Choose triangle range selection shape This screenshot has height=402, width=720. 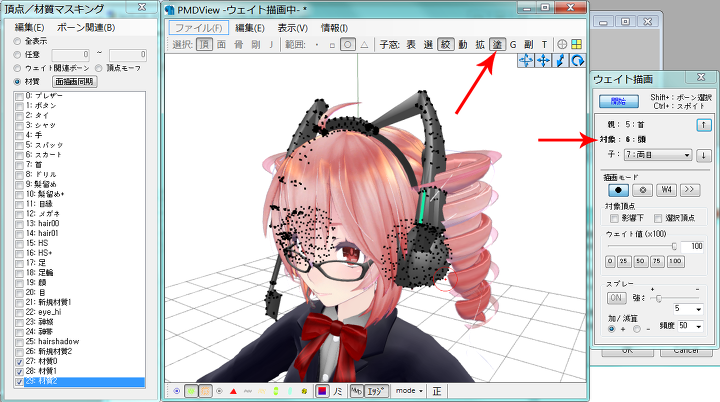[x=364, y=45]
